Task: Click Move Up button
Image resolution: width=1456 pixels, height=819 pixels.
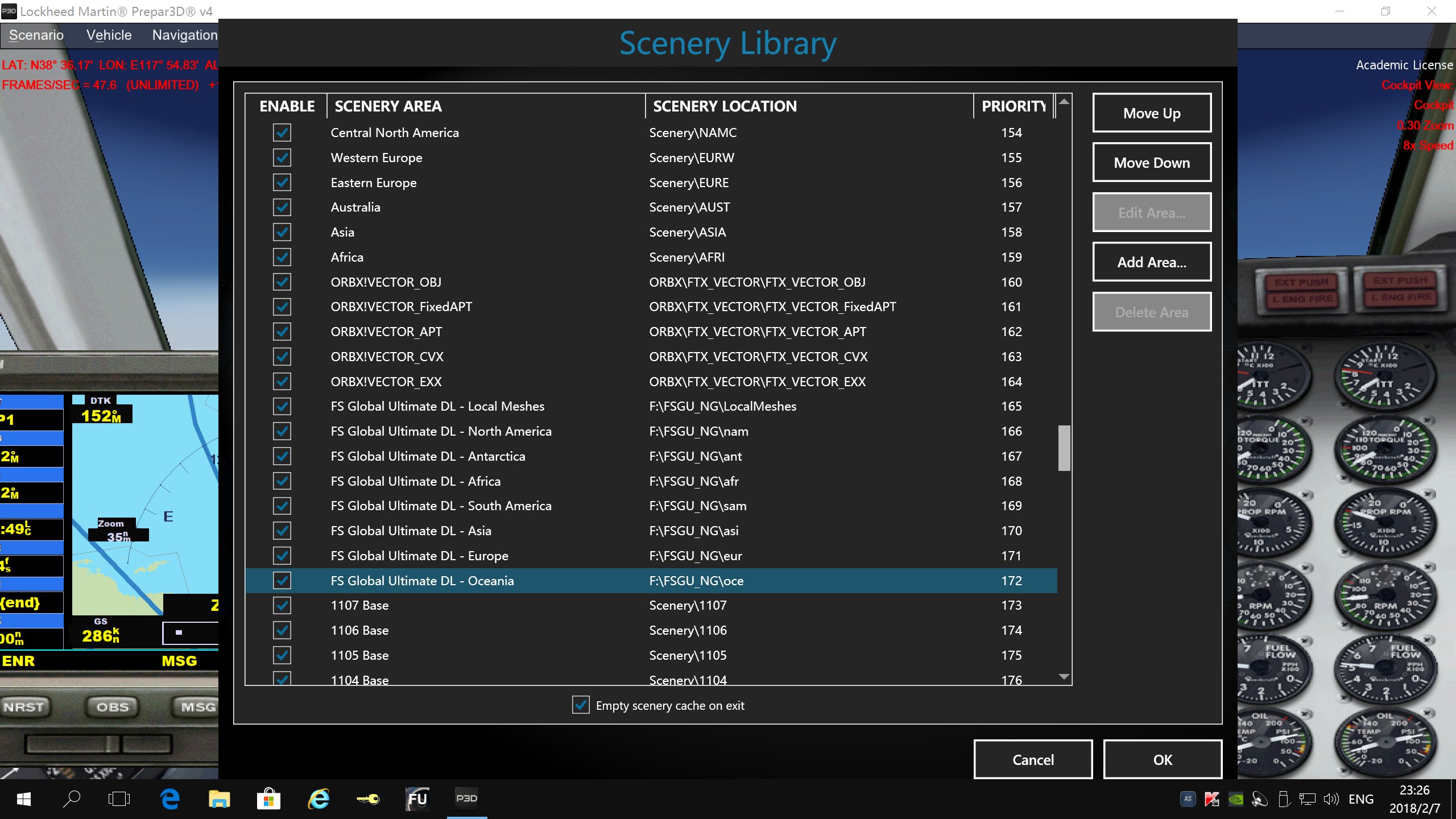Action: point(1152,113)
